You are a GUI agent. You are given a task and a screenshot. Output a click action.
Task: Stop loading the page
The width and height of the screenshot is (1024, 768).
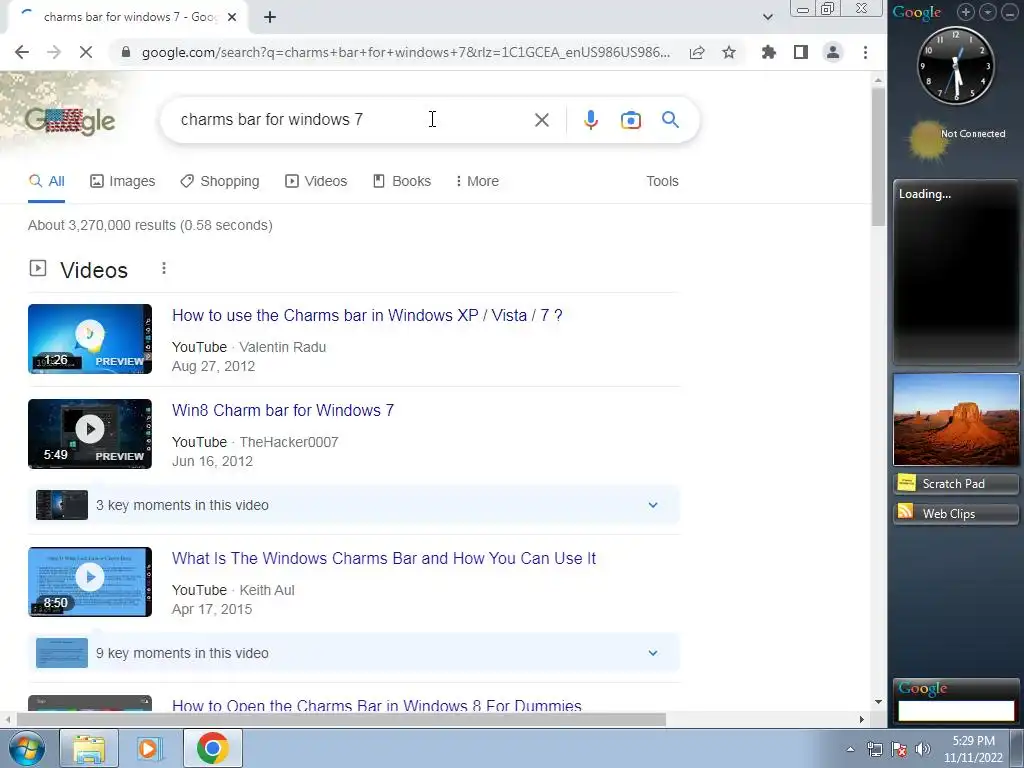pyautogui.click(x=86, y=52)
